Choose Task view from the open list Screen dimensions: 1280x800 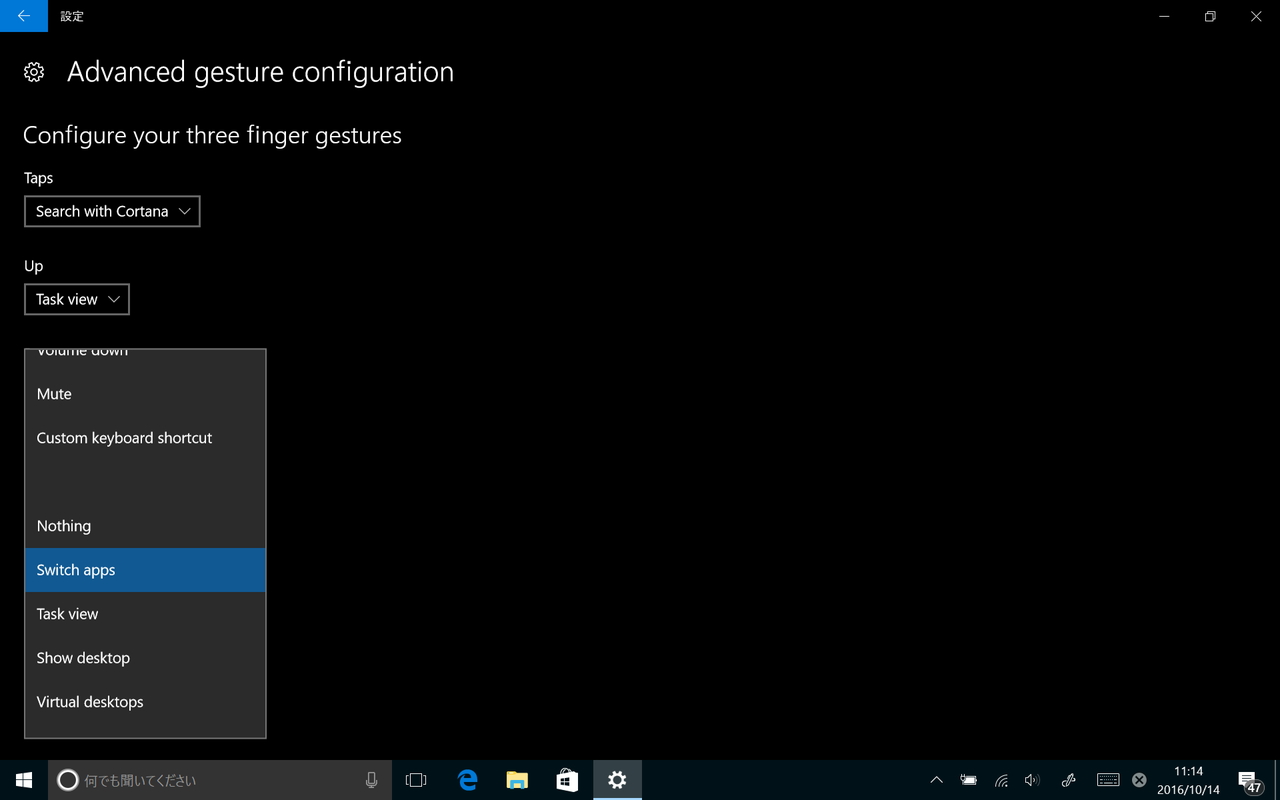(145, 614)
